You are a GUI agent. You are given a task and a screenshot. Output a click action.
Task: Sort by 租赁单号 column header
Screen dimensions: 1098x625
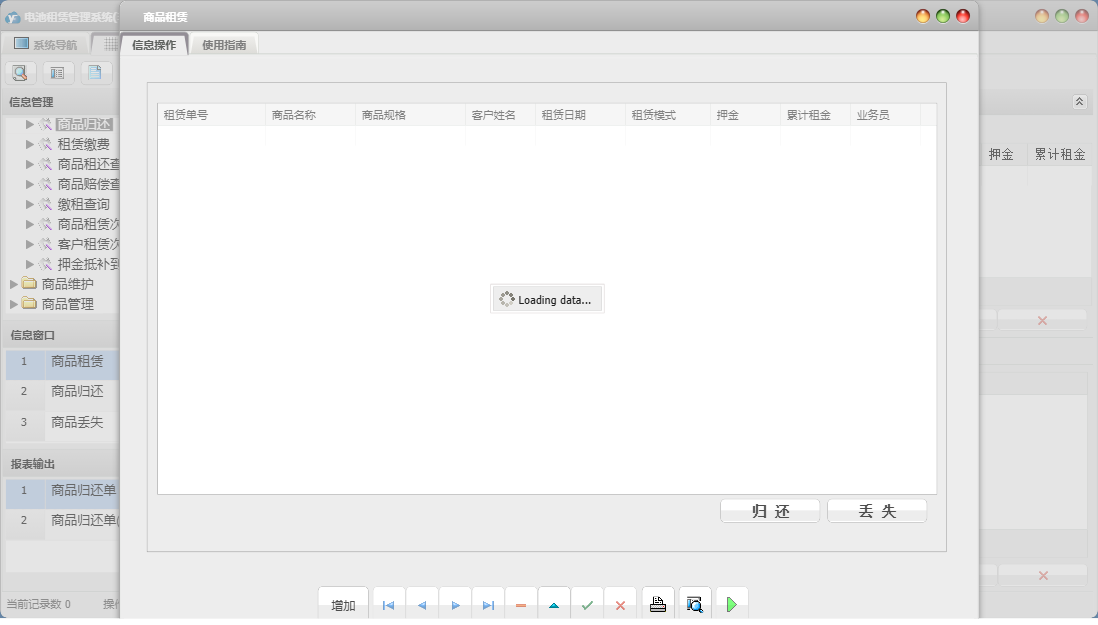tap(186, 115)
